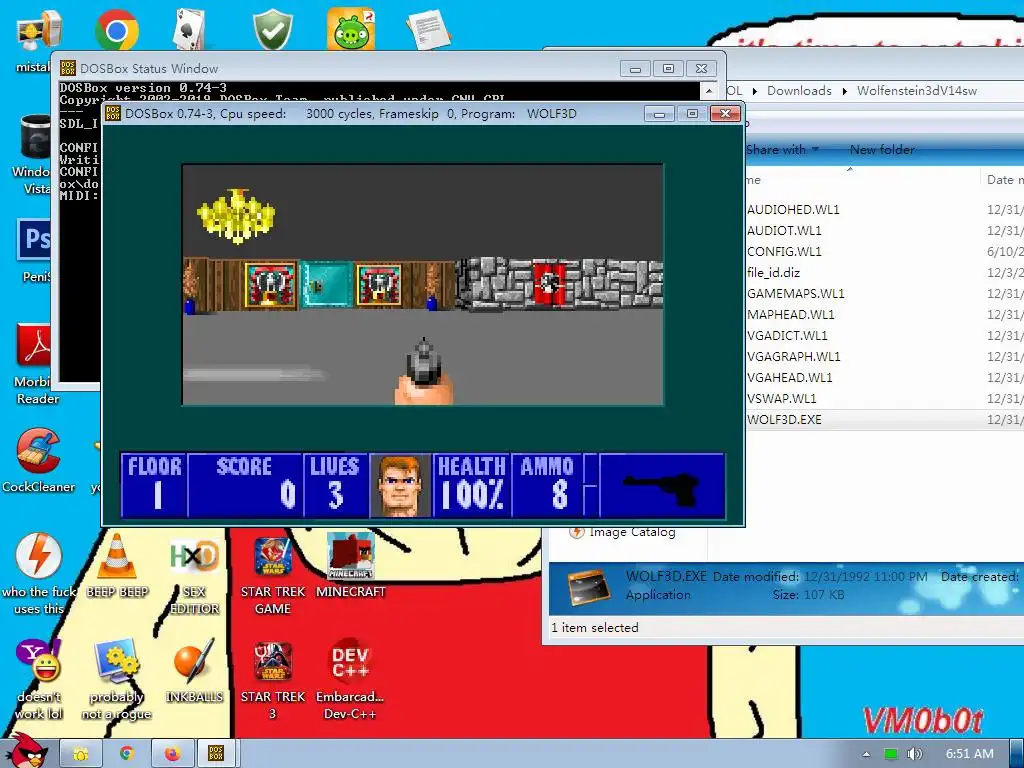Select the VGADICT.WL1 file

787,335
